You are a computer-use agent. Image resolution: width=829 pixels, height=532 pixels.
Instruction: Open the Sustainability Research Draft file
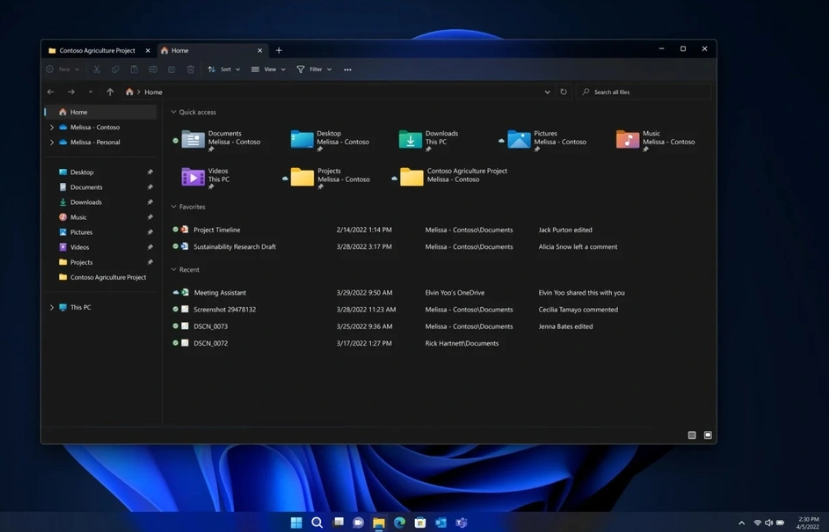point(234,246)
